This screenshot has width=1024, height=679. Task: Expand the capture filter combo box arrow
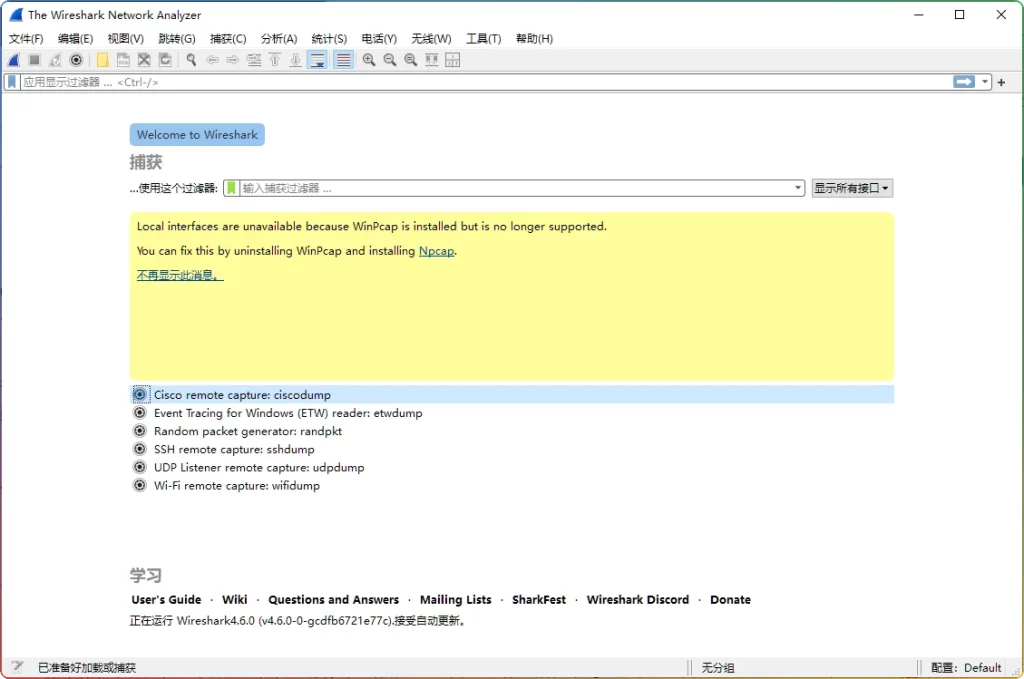click(x=797, y=187)
